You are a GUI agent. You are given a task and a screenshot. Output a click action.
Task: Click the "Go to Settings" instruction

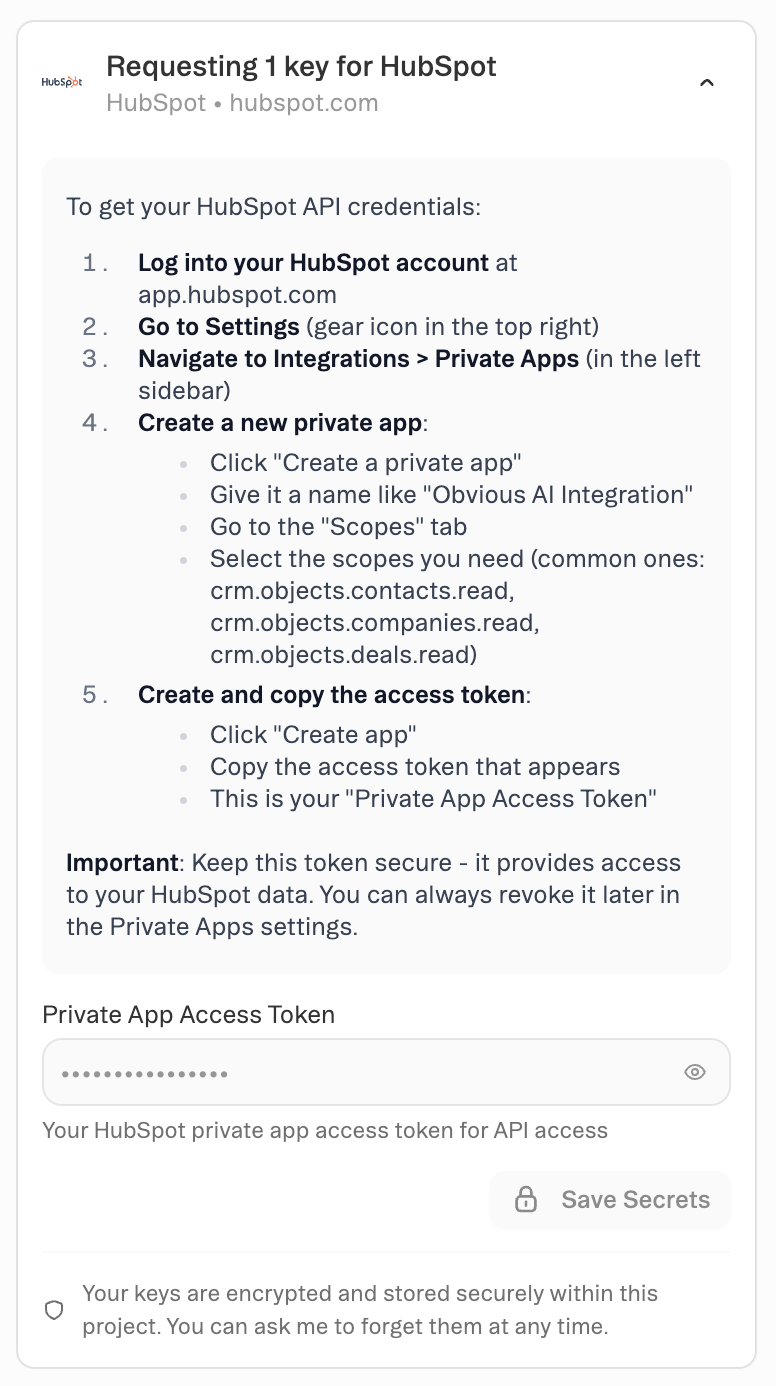tap(219, 327)
